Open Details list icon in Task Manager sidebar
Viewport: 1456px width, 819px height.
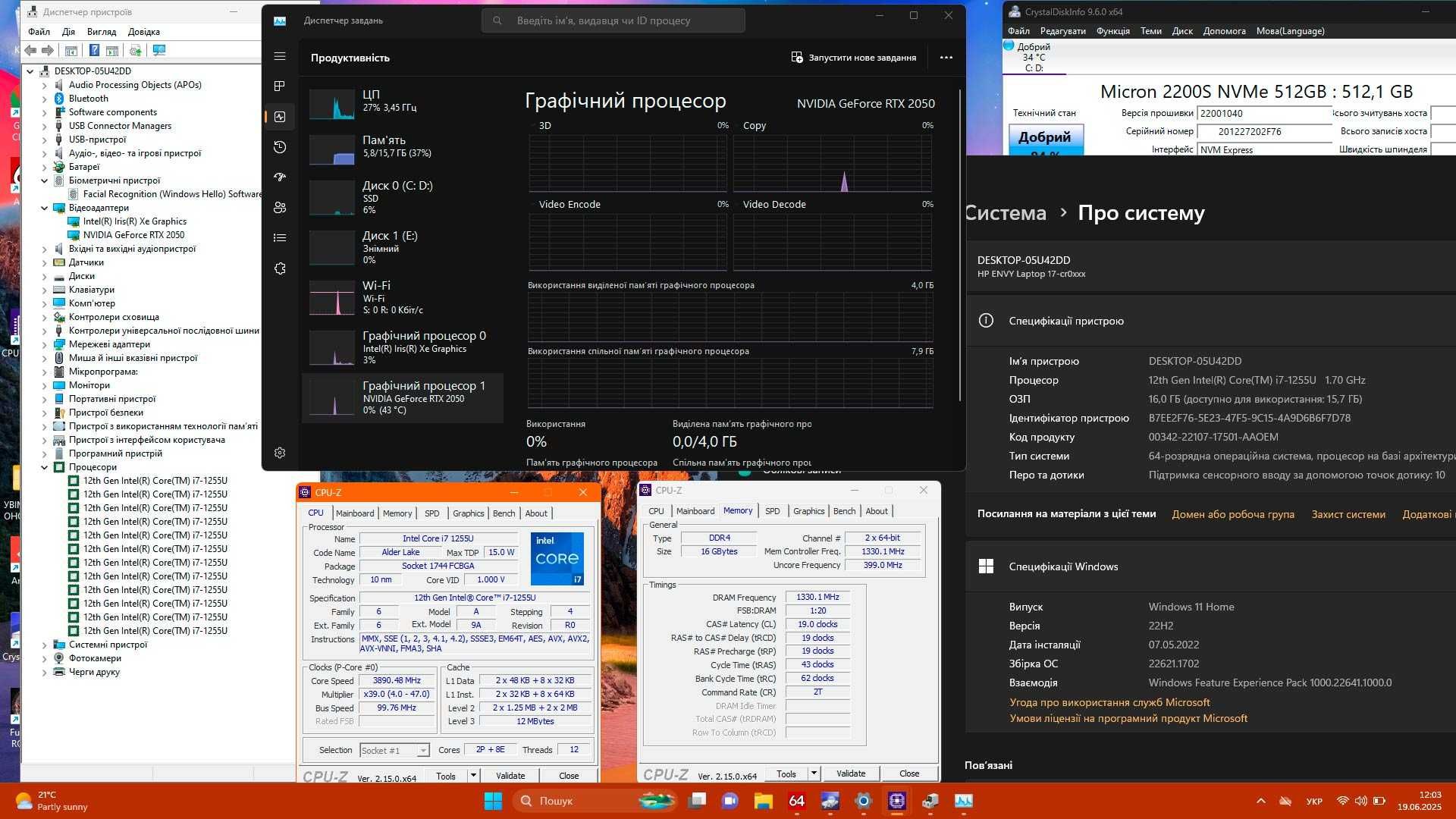point(280,238)
